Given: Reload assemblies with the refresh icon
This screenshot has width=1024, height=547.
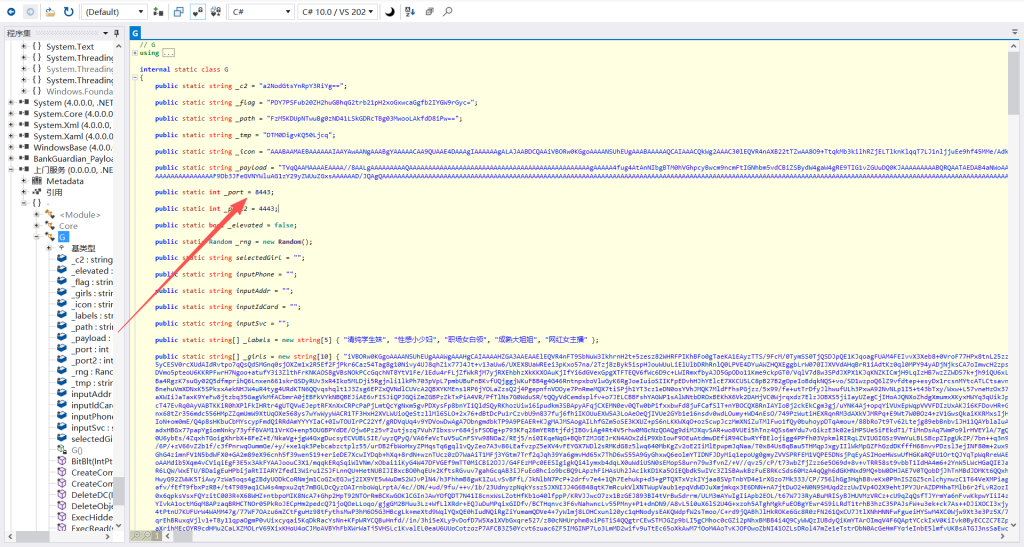Looking at the screenshot, I should pos(69,12).
